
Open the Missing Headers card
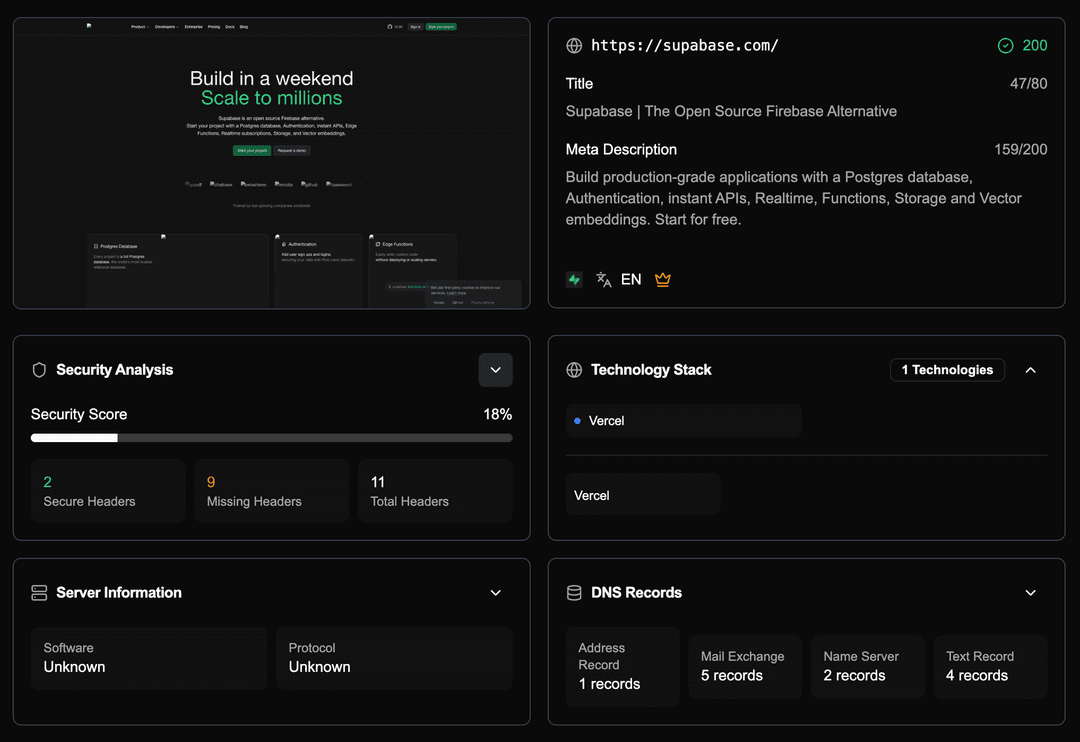pos(271,491)
